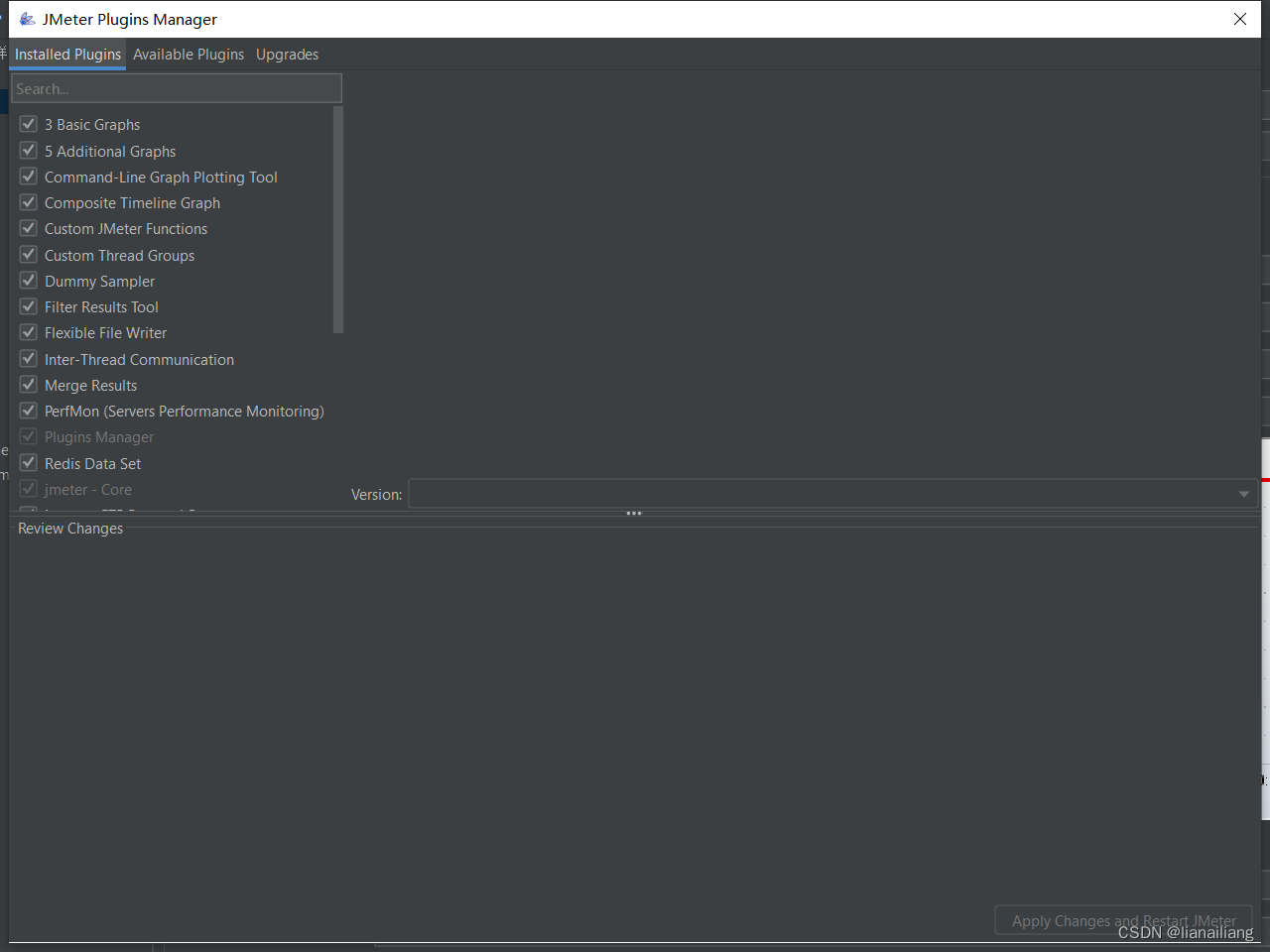The width and height of the screenshot is (1270, 952).
Task: Click the JMeter feather icon in title bar
Action: [28, 19]
